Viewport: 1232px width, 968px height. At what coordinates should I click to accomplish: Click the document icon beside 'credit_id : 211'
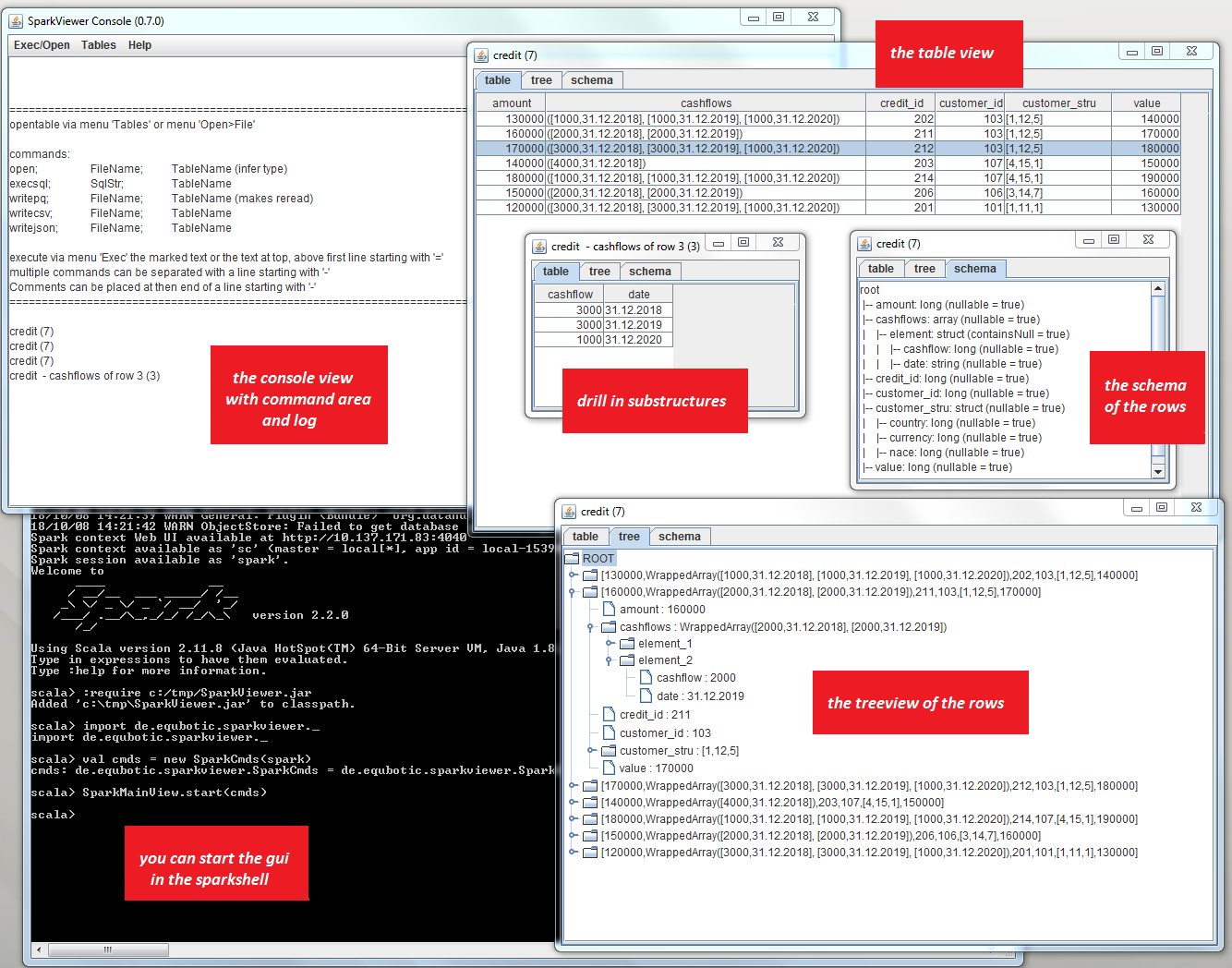[x=609, y=715]
